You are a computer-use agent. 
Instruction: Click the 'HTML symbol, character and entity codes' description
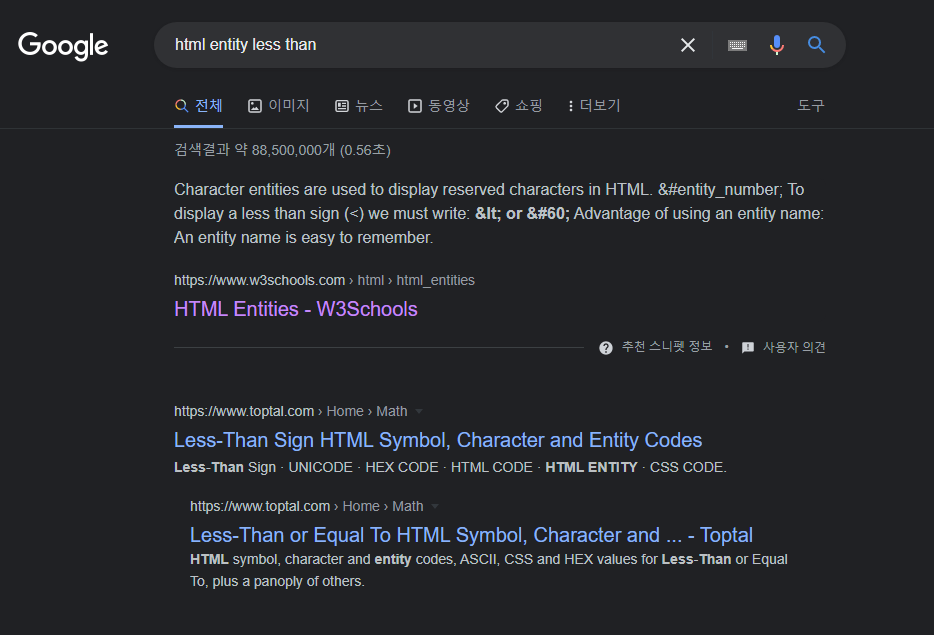click(x=488, y=570)
